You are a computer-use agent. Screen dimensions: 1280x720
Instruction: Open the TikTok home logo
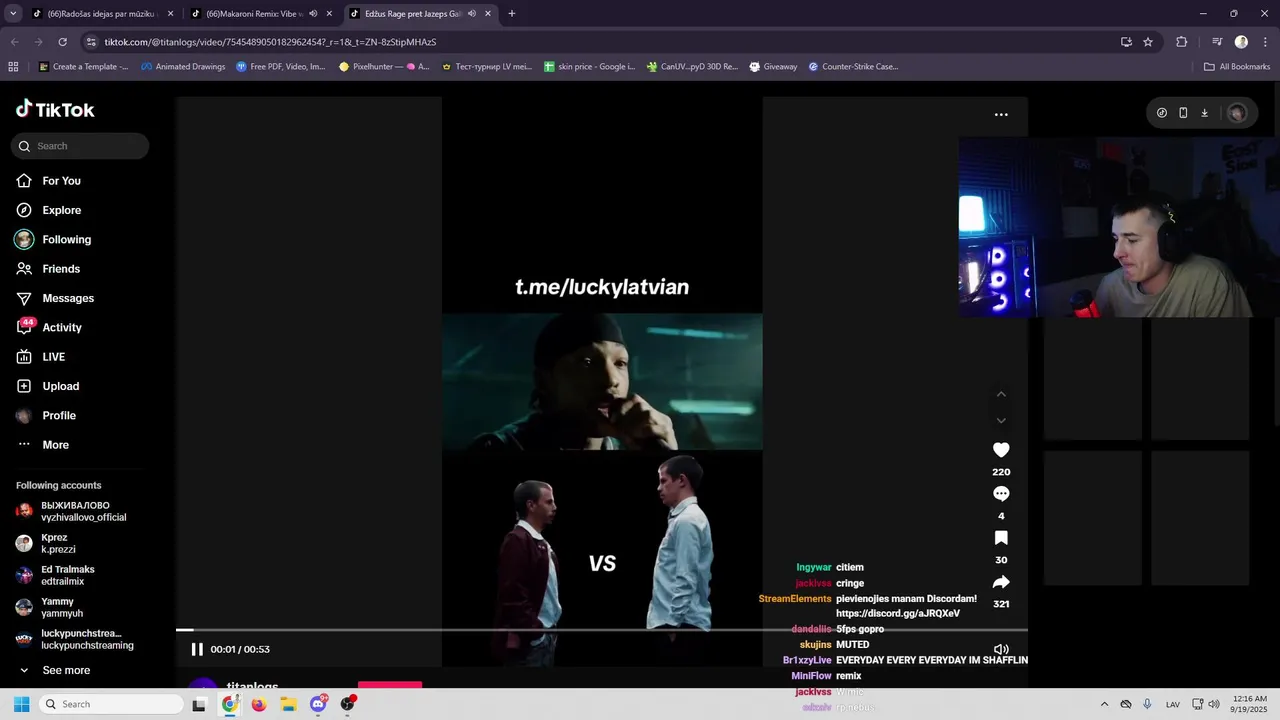[55, 109]
